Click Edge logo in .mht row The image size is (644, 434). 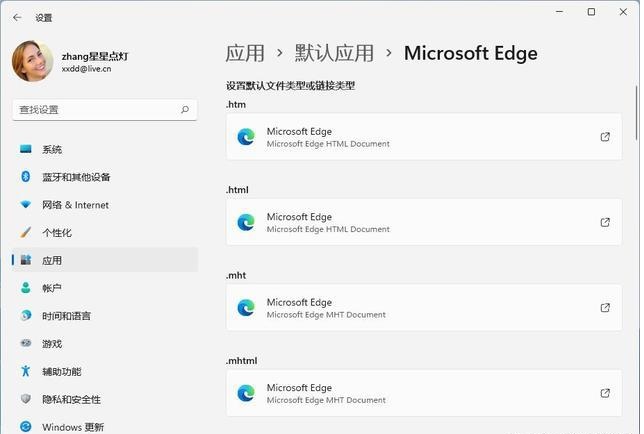tap(246, 308)
